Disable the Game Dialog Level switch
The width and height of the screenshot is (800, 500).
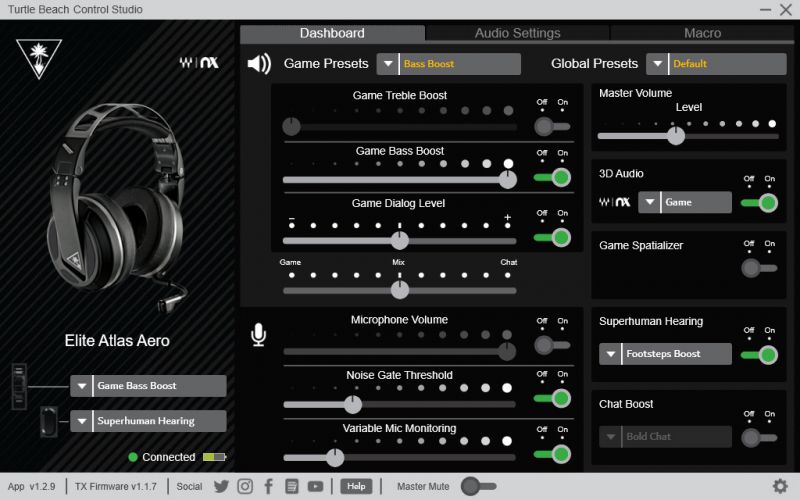point(552,237)
